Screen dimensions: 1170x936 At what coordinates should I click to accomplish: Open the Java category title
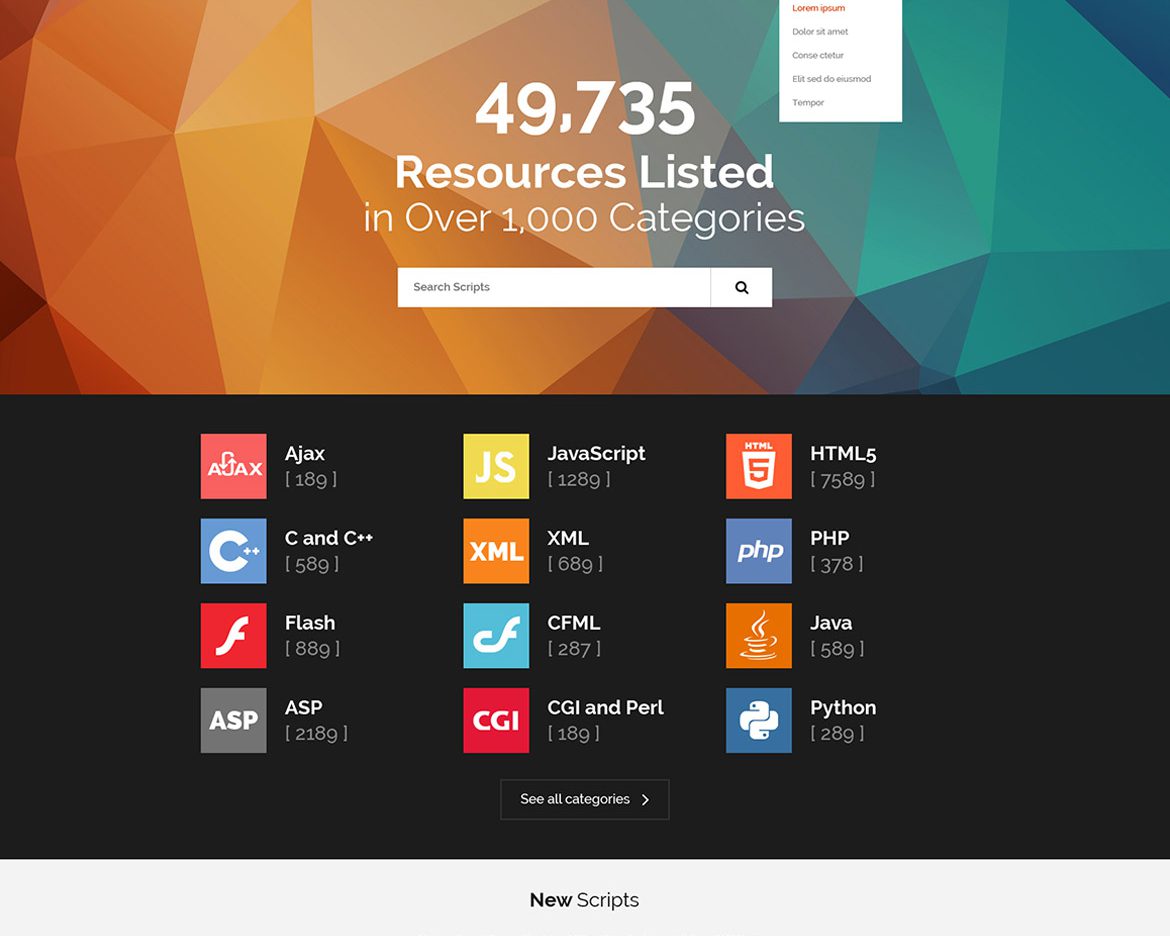coord(831,623)
